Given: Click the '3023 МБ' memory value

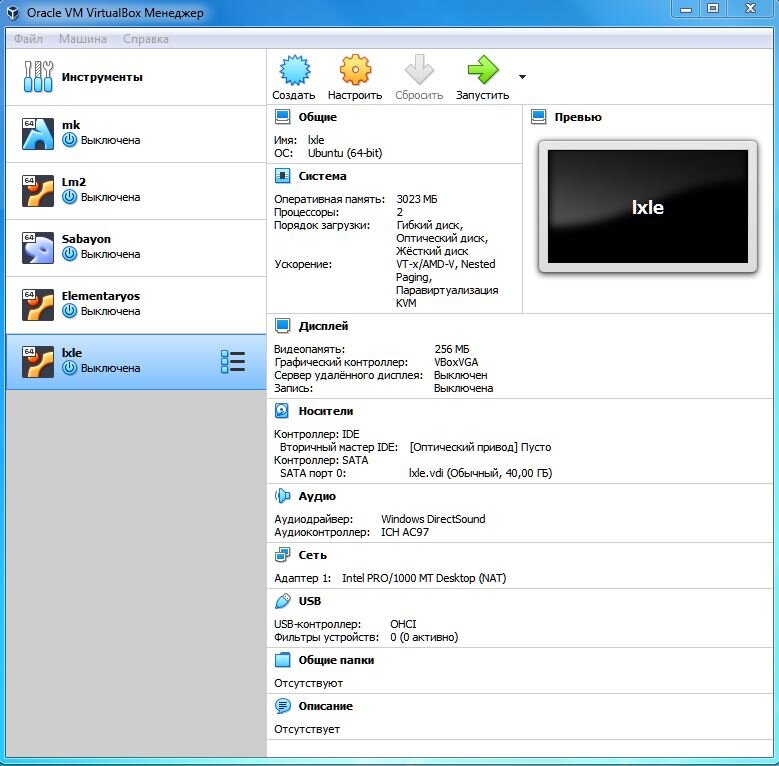Looking at the screenshot, I should tap(417, 199).
